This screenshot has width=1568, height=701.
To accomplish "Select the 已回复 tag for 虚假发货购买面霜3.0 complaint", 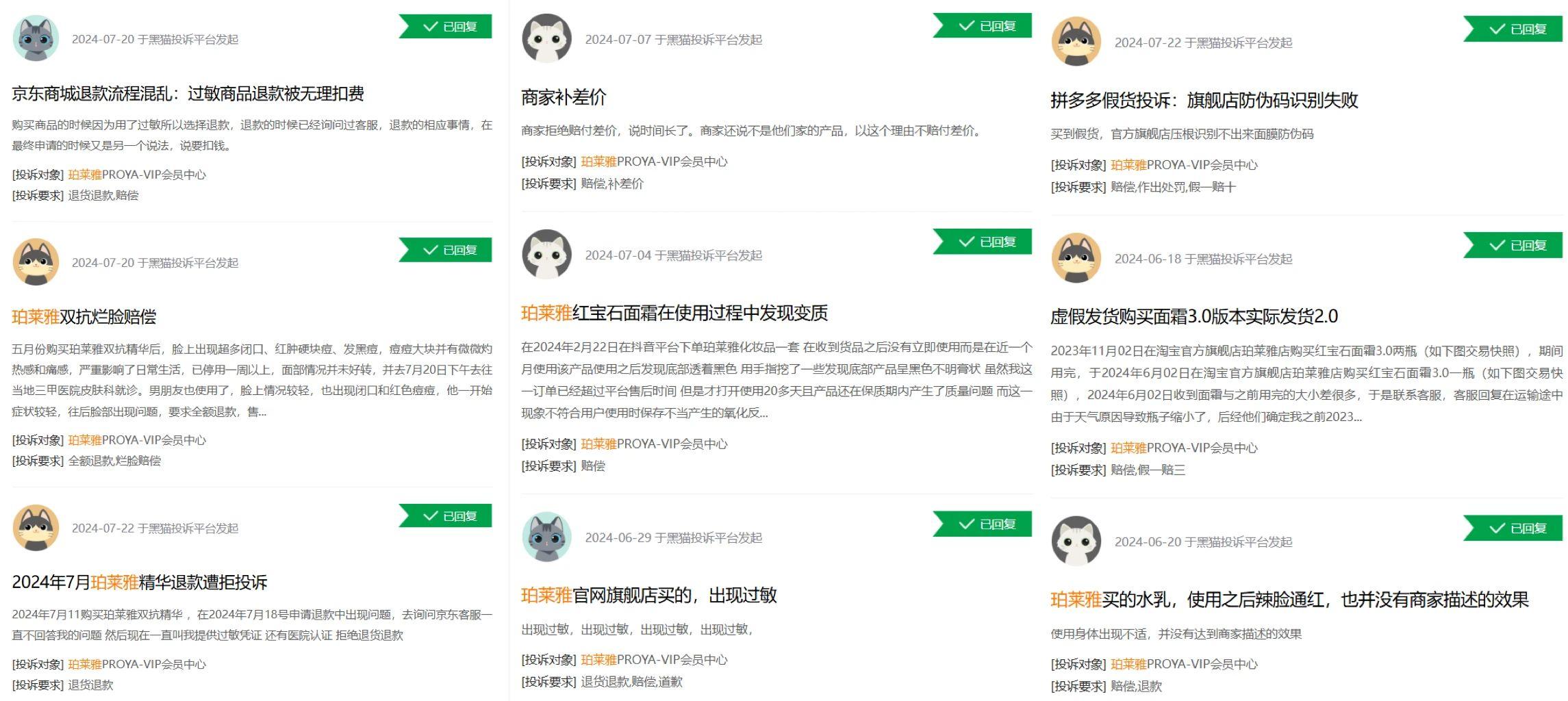I will point(1513,245).
